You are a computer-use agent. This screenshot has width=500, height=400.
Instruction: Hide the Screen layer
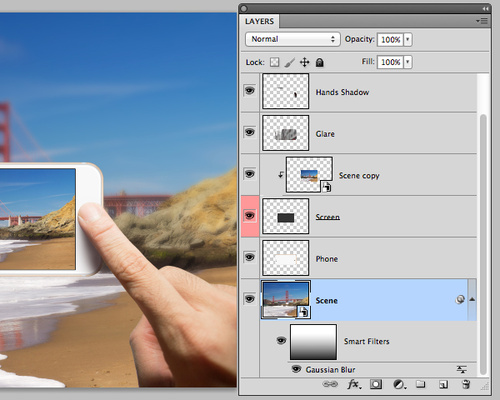click(x=250, y=216)
